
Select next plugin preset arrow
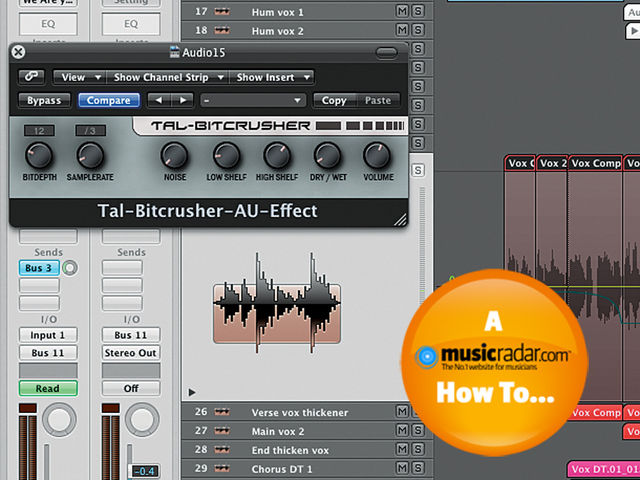(x=182, y=100)
